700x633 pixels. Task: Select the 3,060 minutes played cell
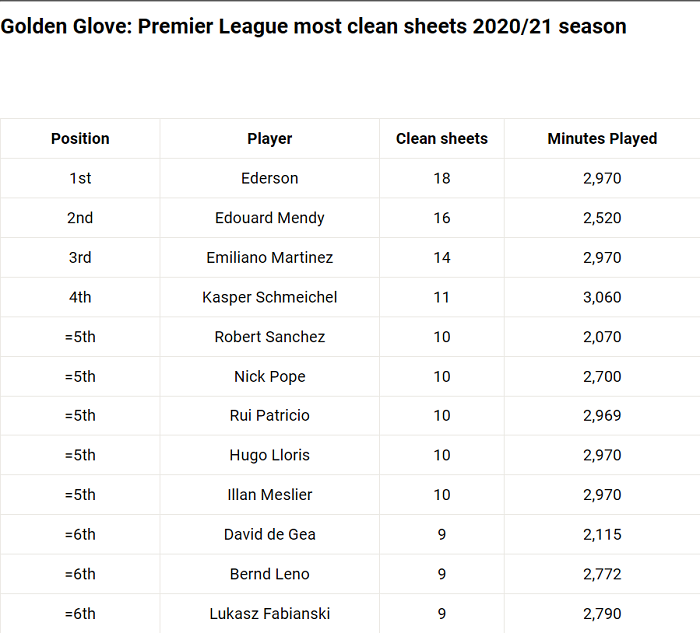602,297
